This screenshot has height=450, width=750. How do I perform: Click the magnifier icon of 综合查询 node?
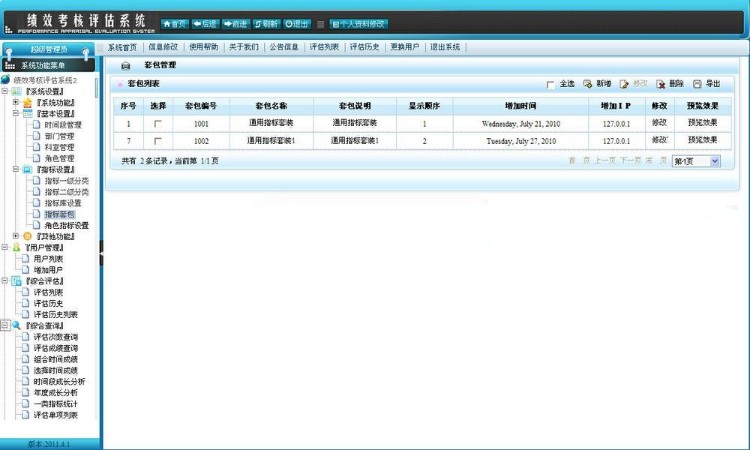click(x=16, y=326)
